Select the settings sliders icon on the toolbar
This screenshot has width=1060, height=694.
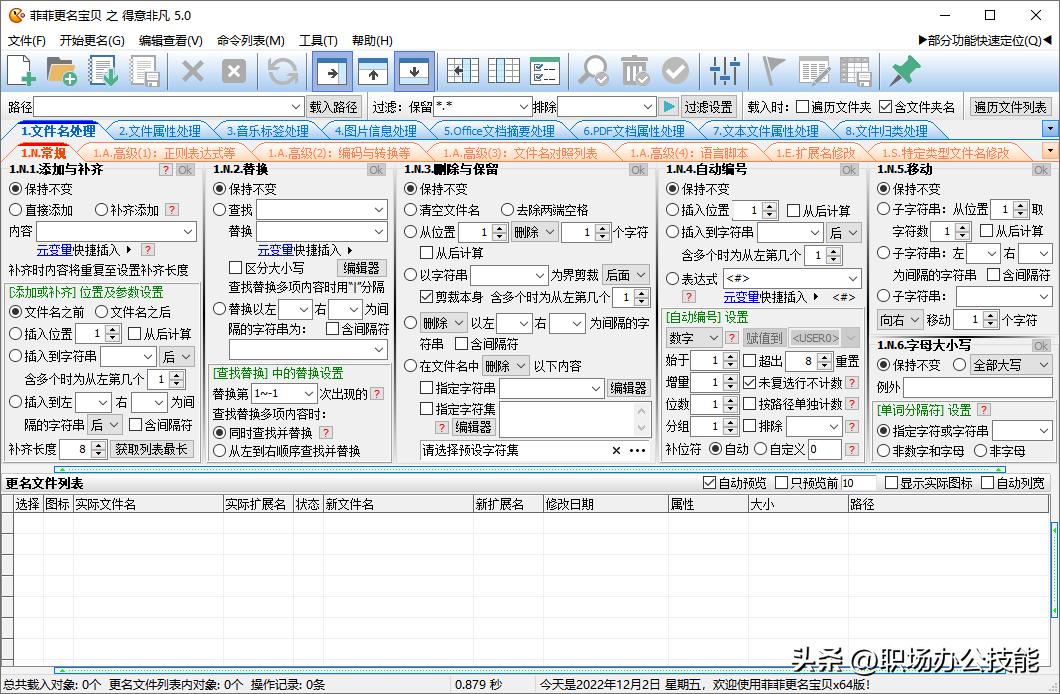coord(726,71)
